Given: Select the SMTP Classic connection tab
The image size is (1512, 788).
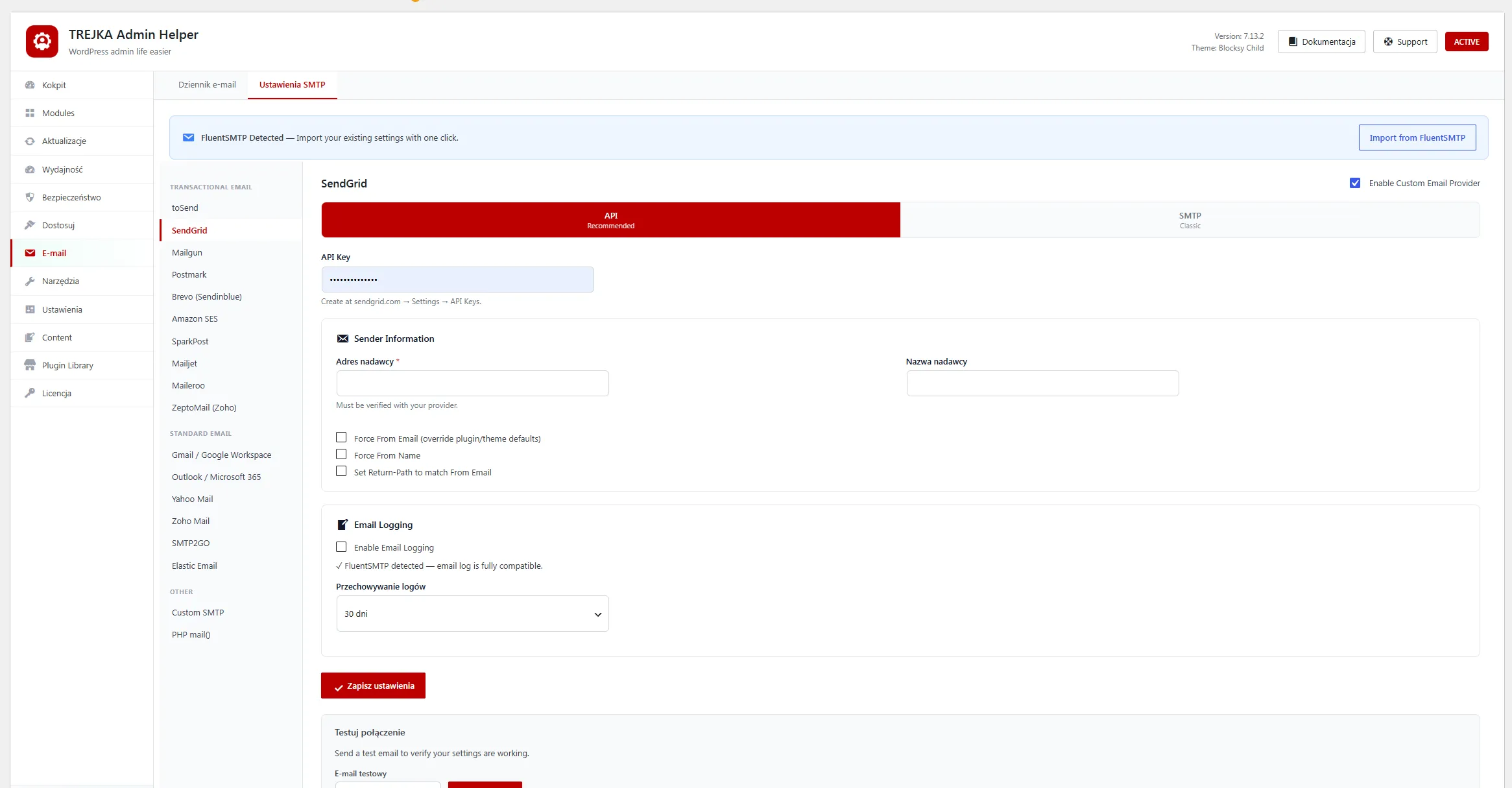Looking at the screenshot, I should [x=1190, y=220].
